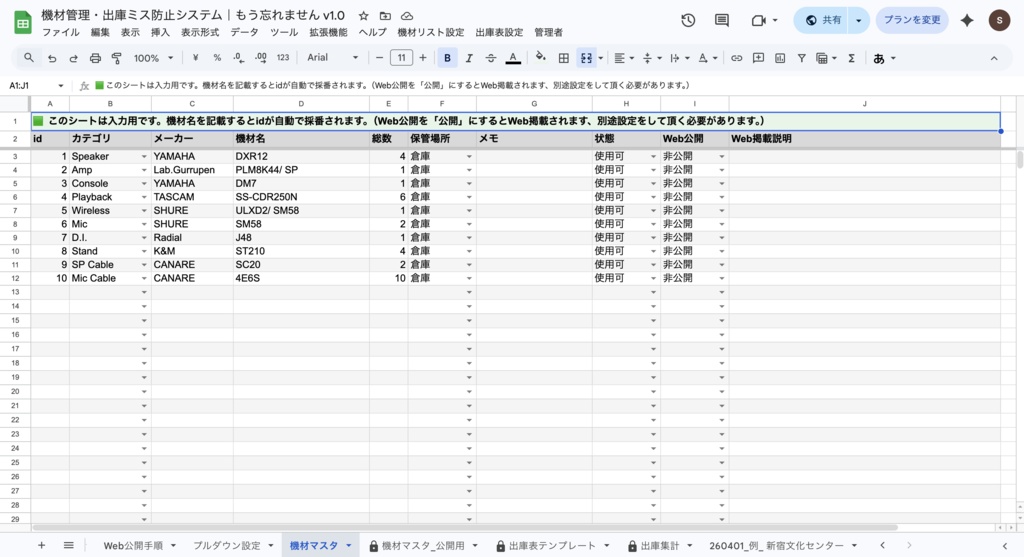Open the Arial font dropdown

(x=333, y=58)
